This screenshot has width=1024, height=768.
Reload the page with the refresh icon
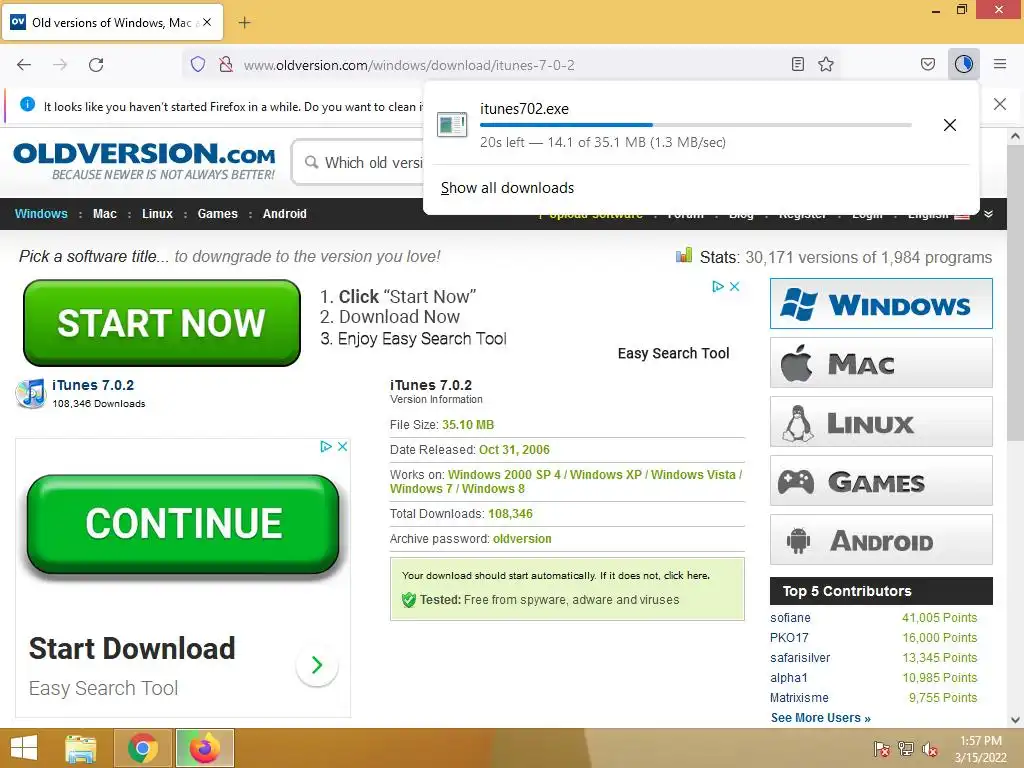(96, 65)
